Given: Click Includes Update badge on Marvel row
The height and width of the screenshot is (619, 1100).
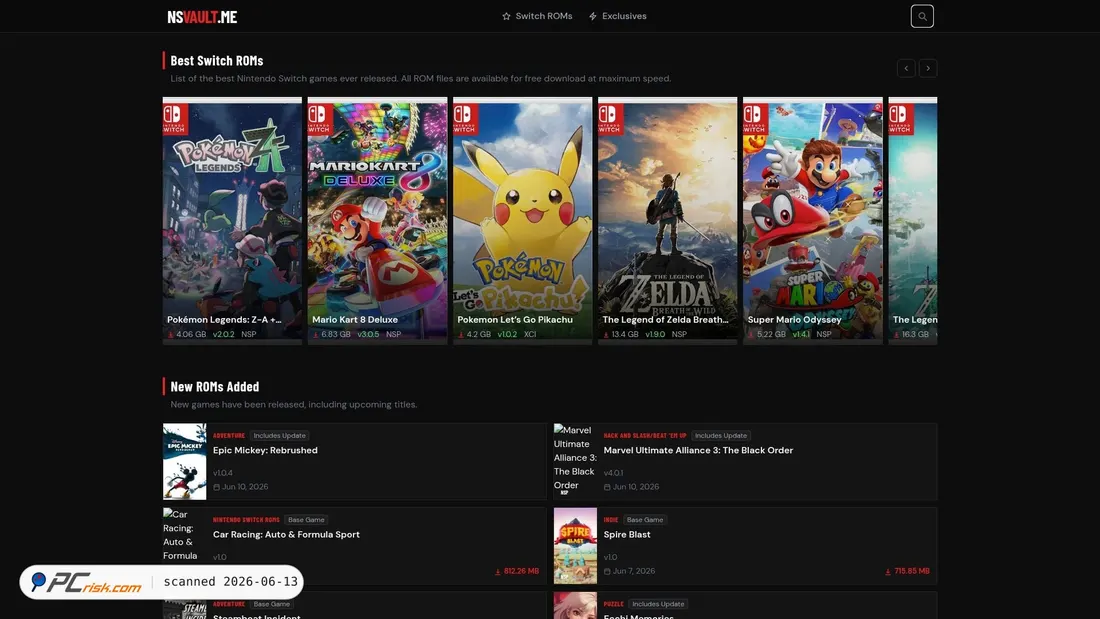Looking at the screenshot, I should [720, 436].
